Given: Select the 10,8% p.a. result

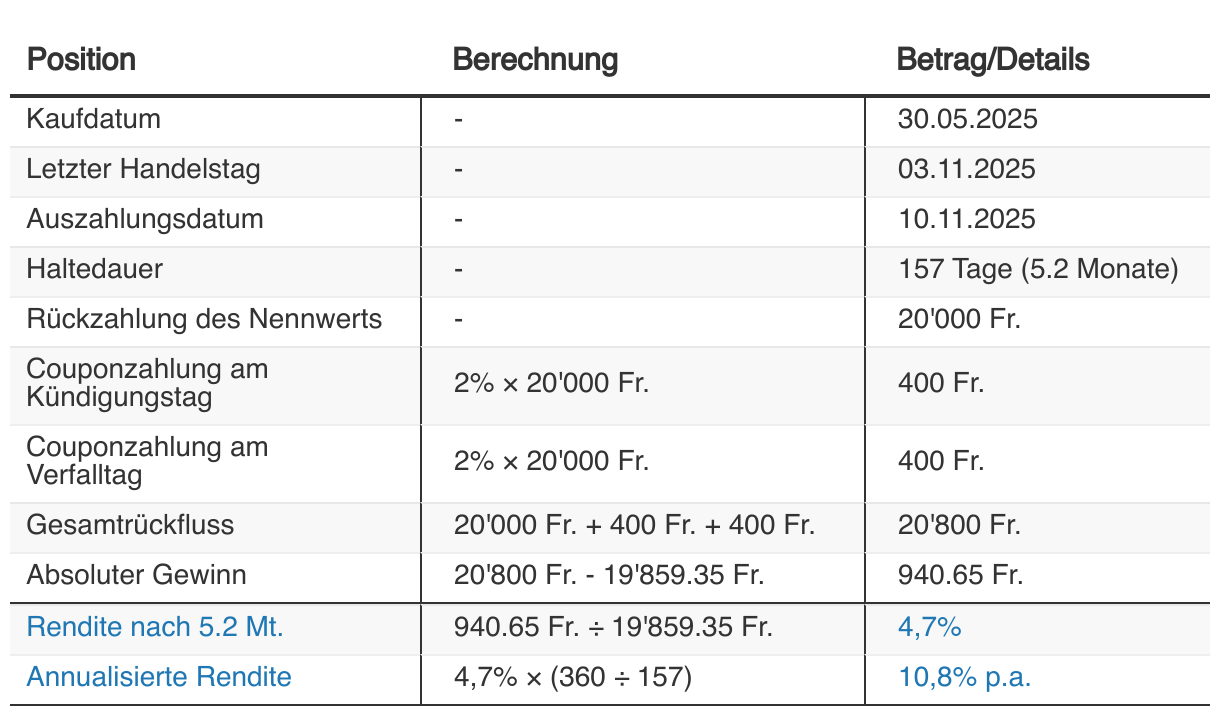Looking at the screenshot, I should [x=964, y=677].
